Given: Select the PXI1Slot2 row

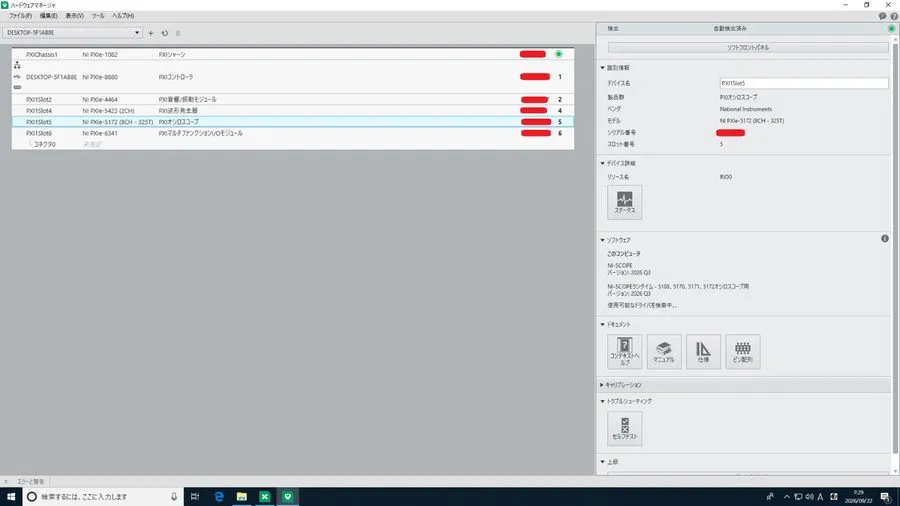Looking at the screenshot, I should (293, 99).
